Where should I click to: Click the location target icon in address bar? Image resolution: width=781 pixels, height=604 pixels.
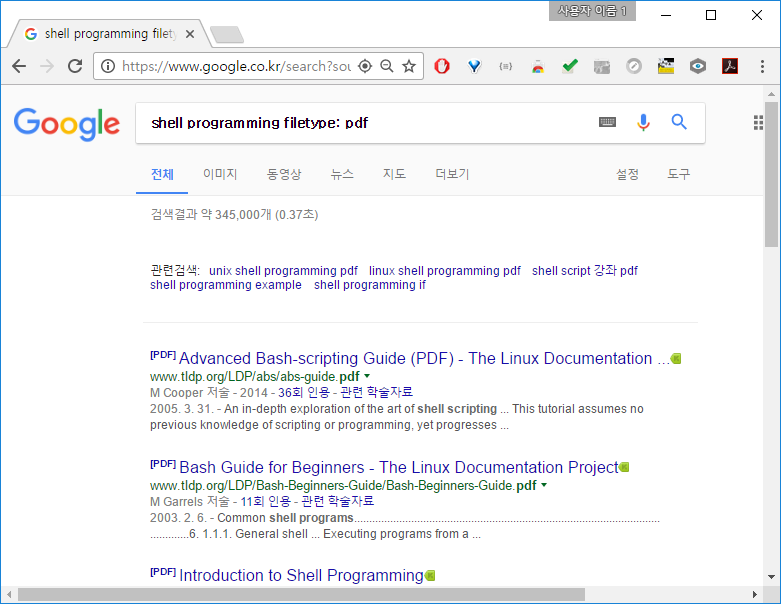pyautogui.click(x=365, y=66)
